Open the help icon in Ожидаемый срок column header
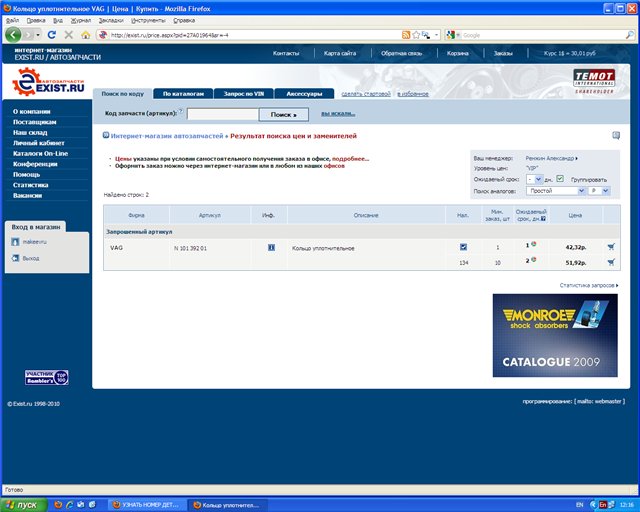The image size is (640, 512). [x=543, y=219]
